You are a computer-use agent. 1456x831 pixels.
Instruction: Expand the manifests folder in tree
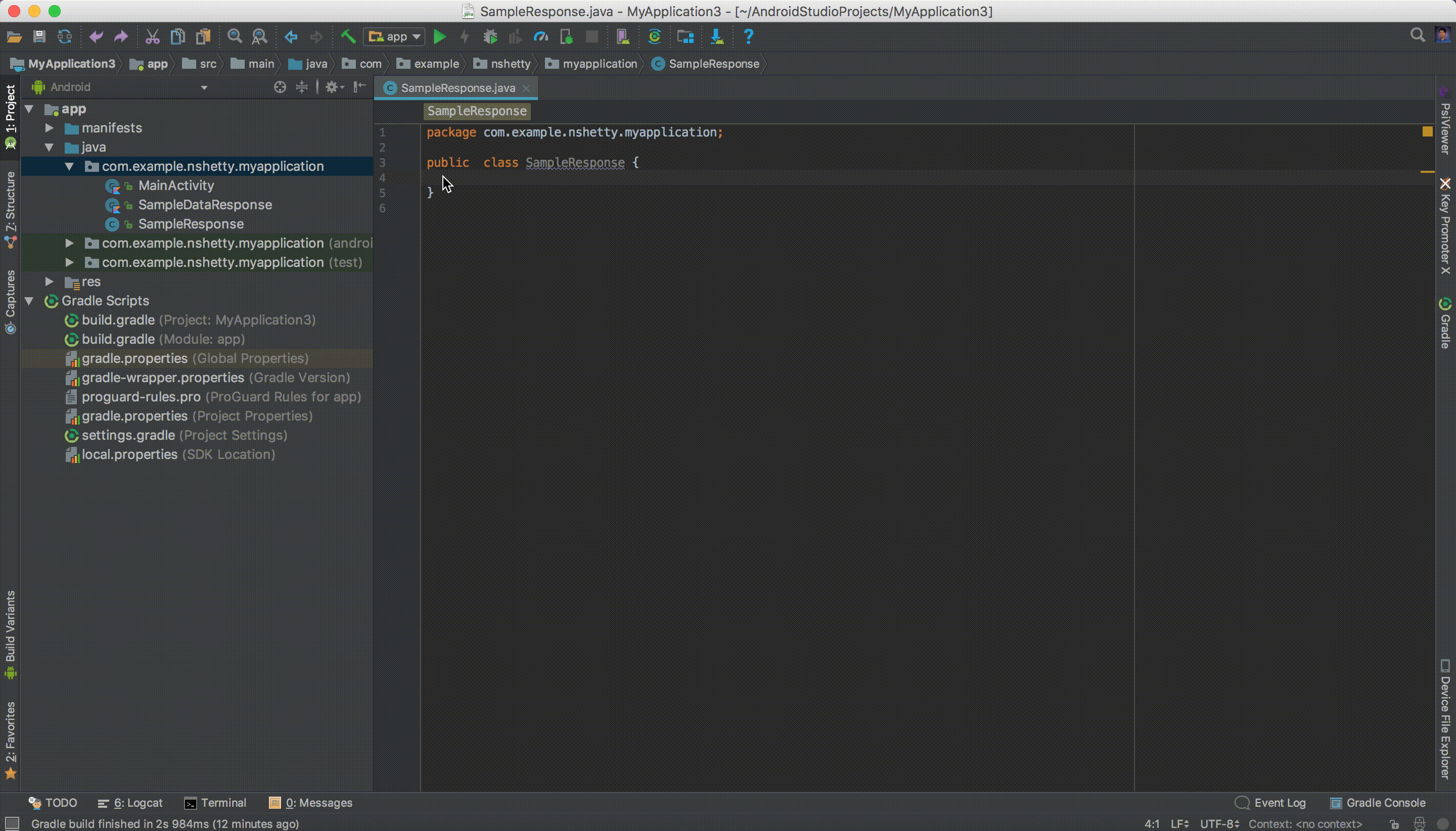pos(50,128)
